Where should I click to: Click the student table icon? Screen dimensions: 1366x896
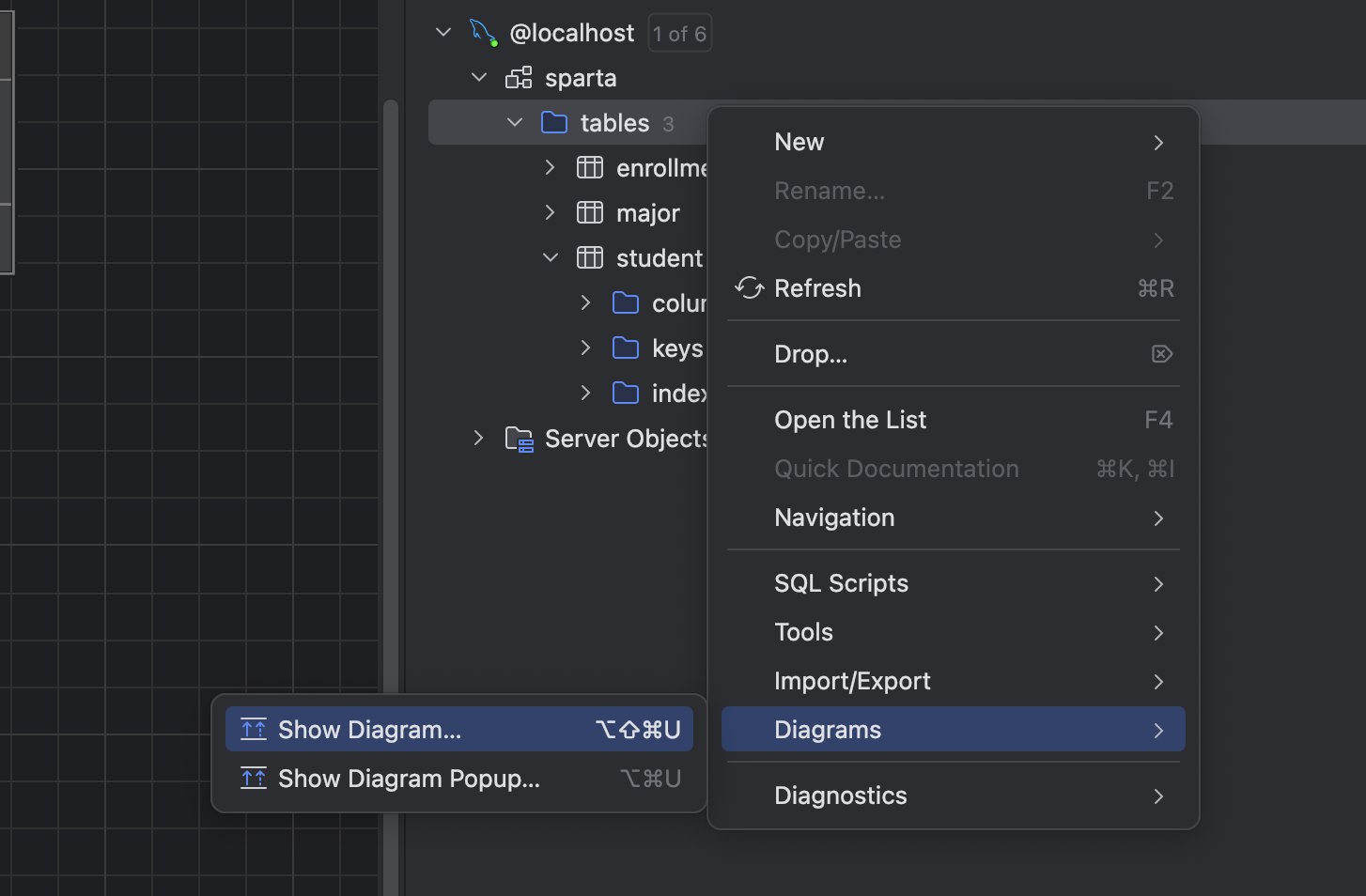(590, 258)
